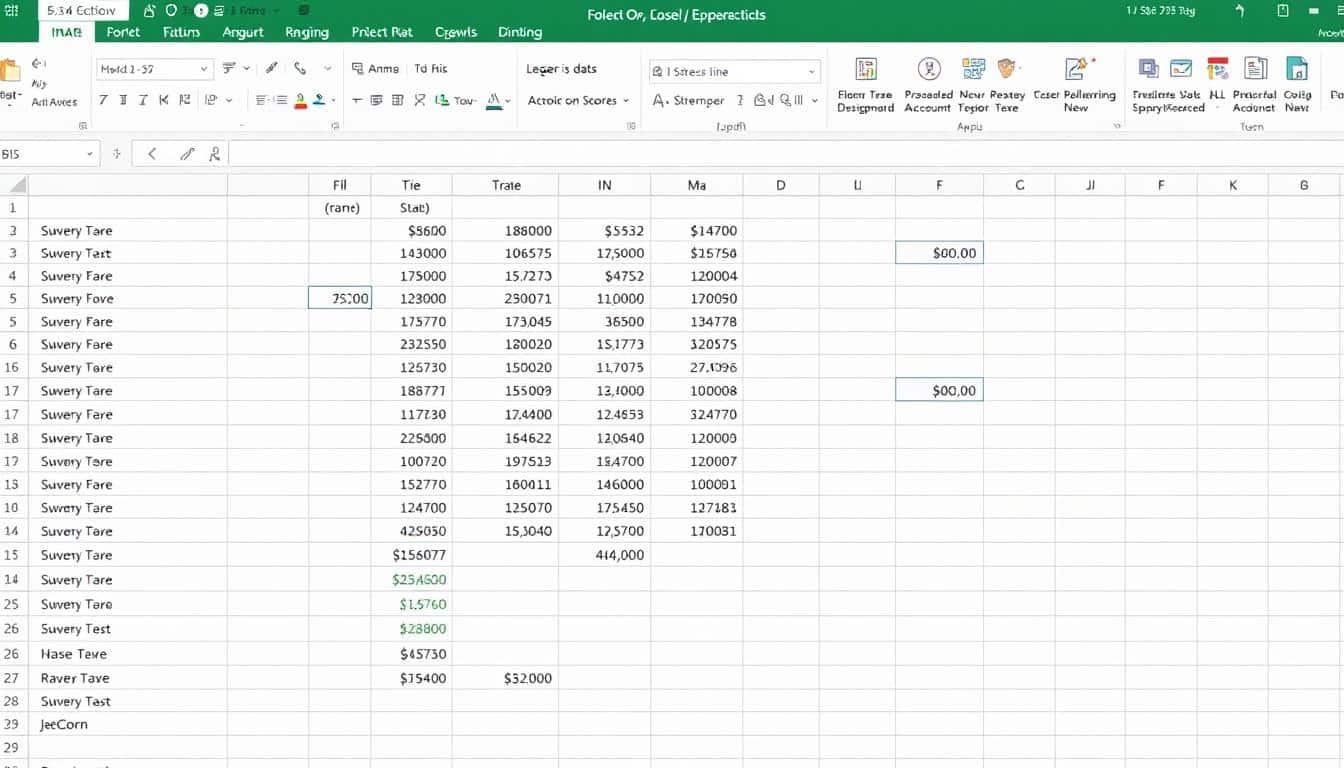This screenshot has width=1344, height=768.
Task: Select cell with value 414,000
Action: pos(604,555)
